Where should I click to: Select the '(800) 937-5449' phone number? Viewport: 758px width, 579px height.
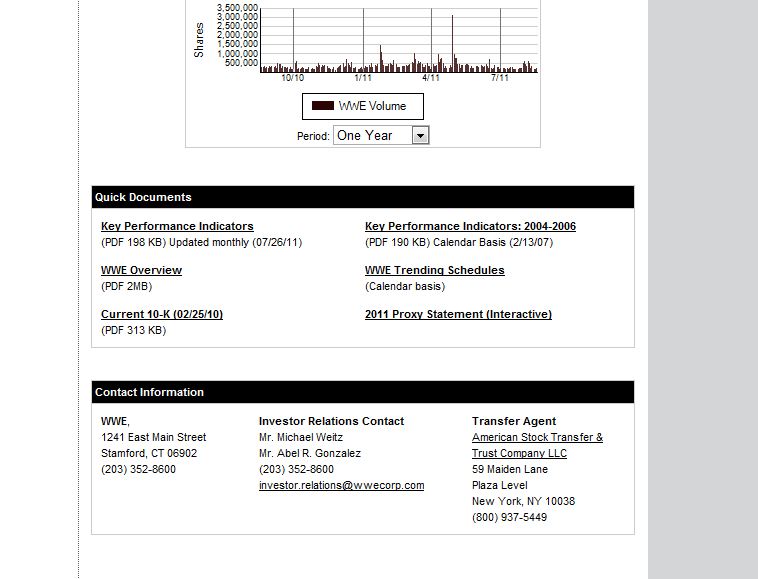point(510,517)
